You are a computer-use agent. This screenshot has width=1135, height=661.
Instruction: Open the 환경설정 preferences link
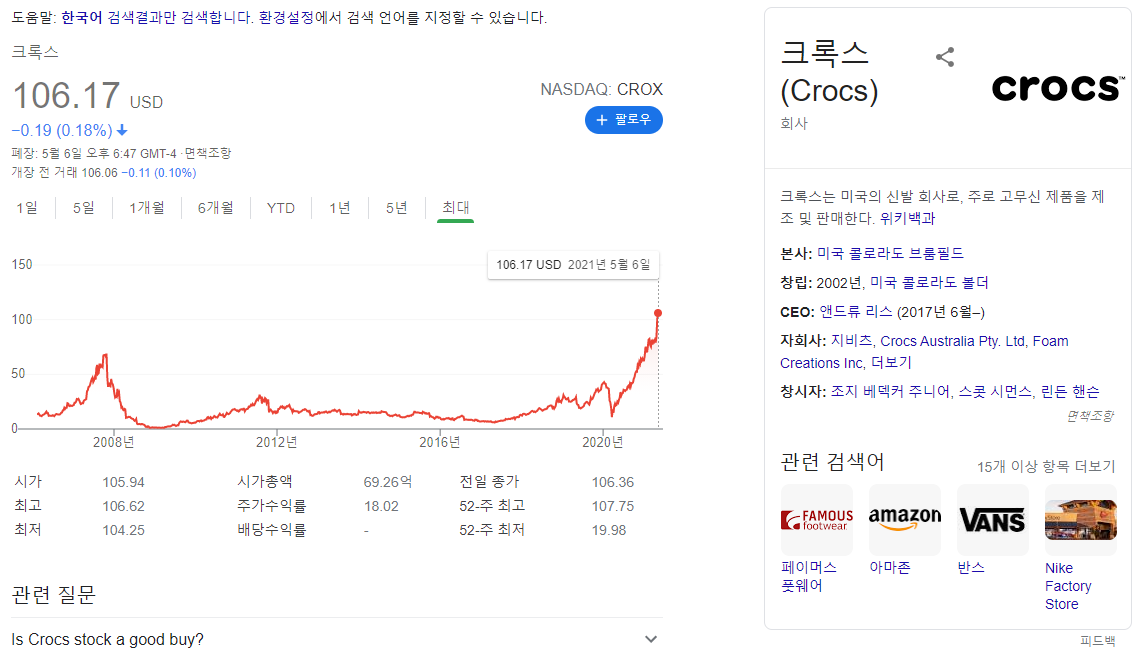[286, 17]
